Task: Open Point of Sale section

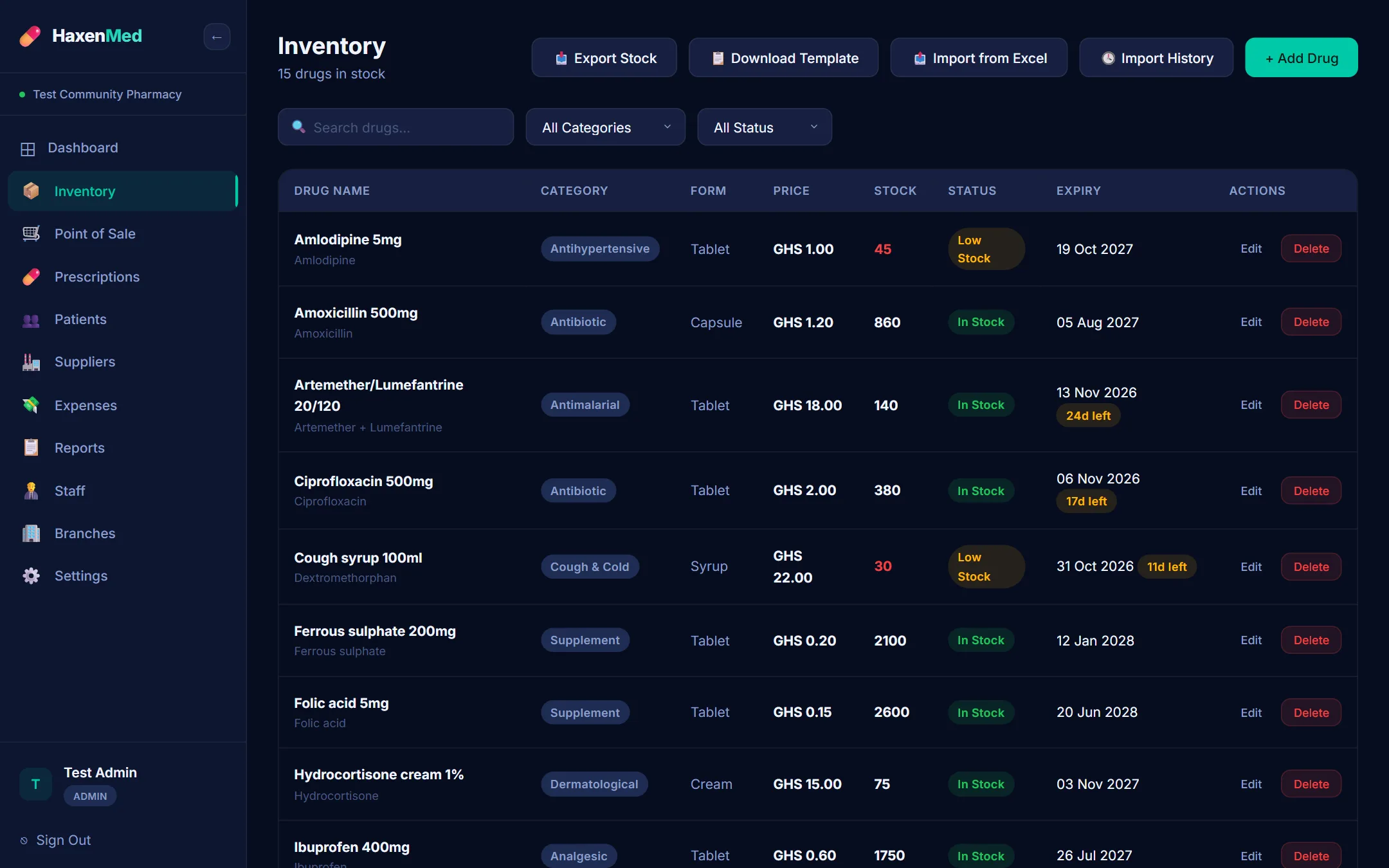Action: pyautogui.click(x=123, y=233)
